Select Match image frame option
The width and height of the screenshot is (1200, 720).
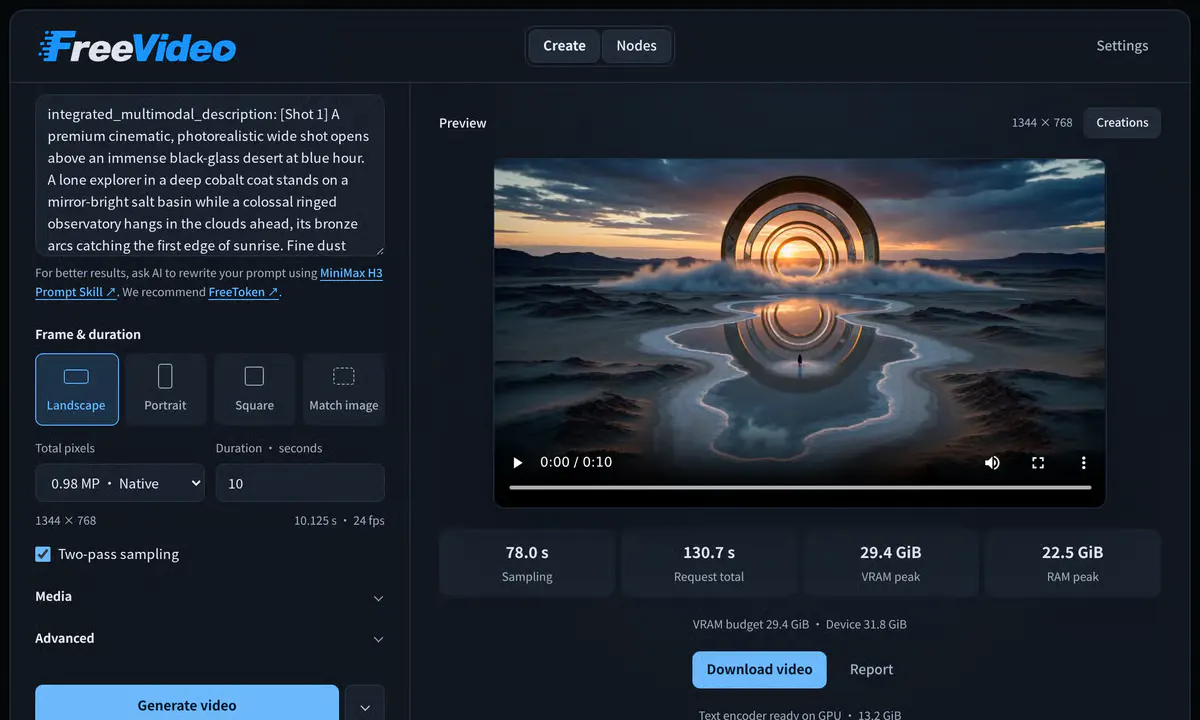coord(344,389)
